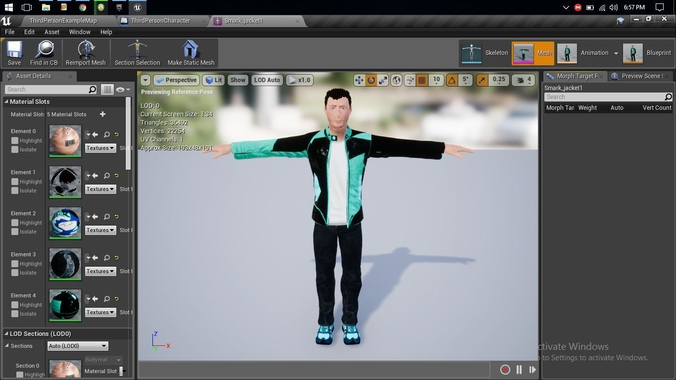The width and height of the screenshot is (676, 380).
Task: Toggle scale snapping icon in viewport
Action: (482, 80)
